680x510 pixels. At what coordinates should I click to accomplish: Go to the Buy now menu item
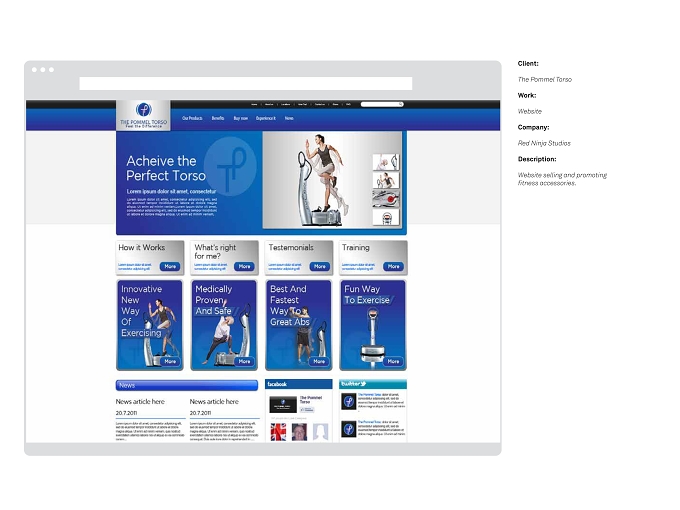[240, 118]
